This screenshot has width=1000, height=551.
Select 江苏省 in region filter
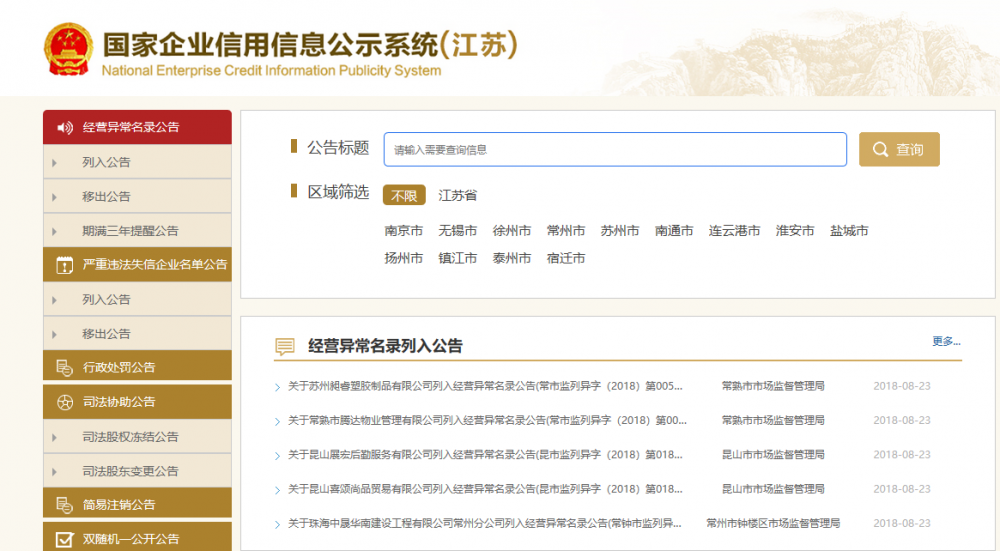[x=457, y=196]
